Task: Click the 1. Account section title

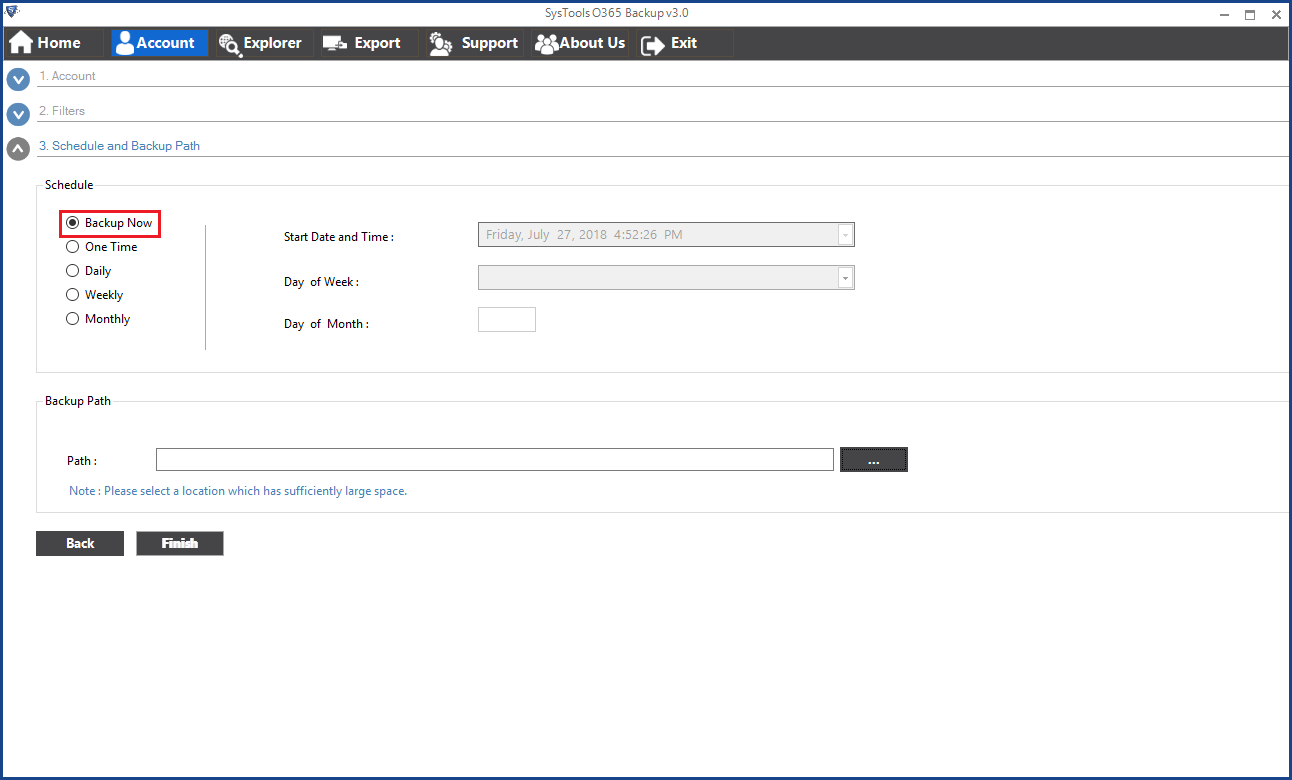Action: click(68, 76)
